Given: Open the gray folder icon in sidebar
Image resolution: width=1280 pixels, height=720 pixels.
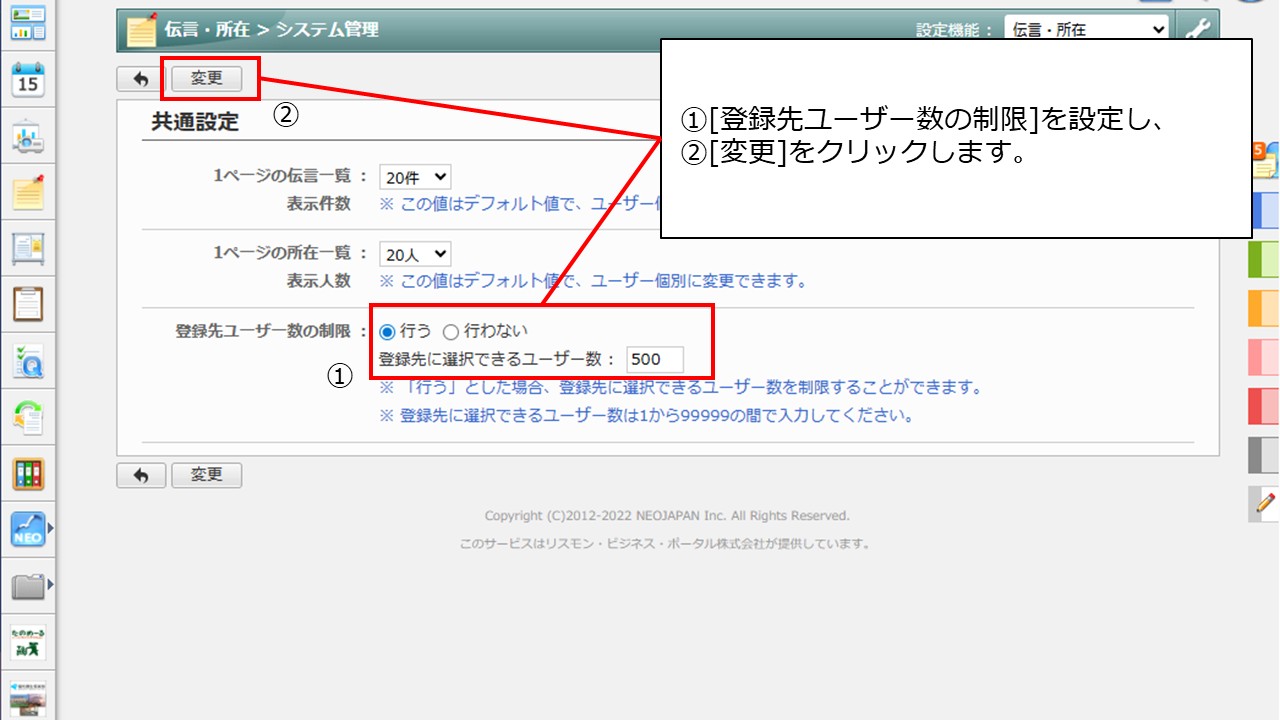Looking at the screenshot, I should pos(27,586).
